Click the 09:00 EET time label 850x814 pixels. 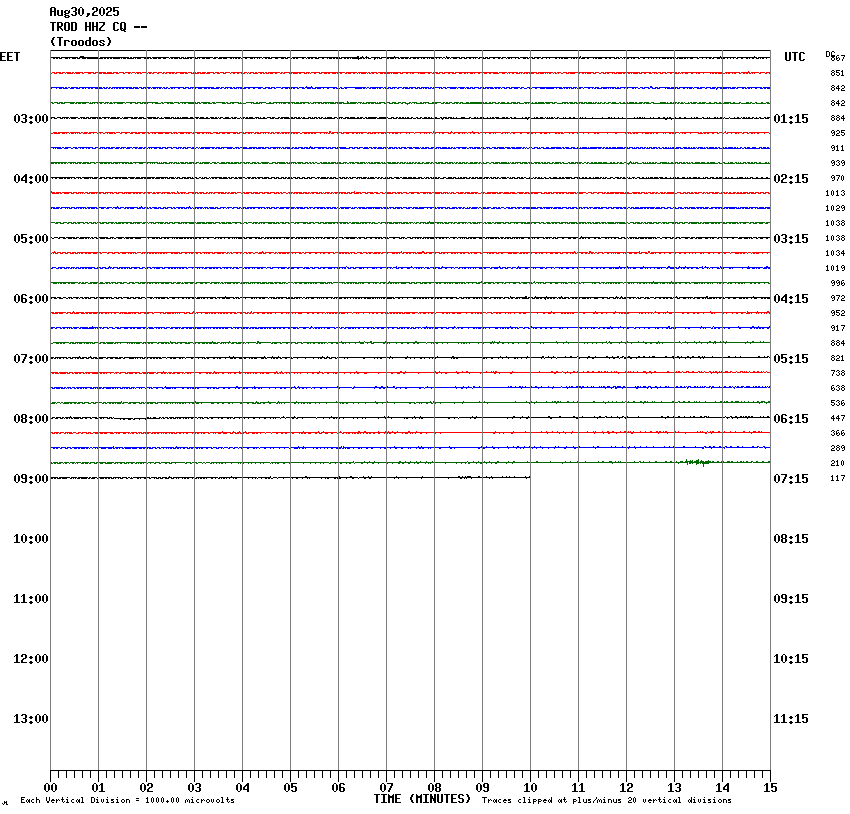point(31,479)
